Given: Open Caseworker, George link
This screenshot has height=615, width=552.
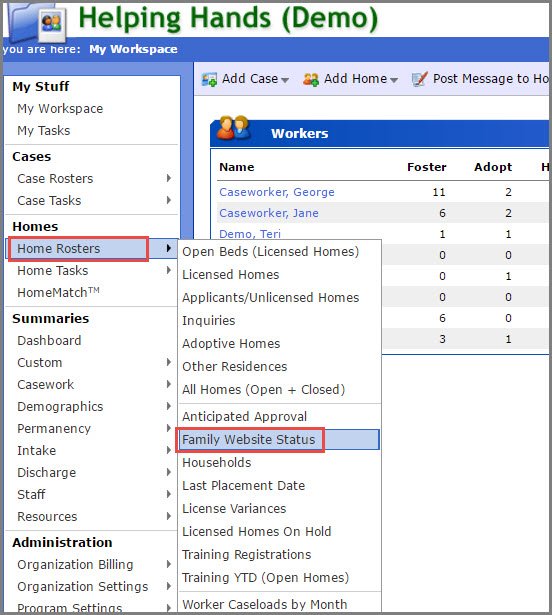Looking at the screenshot, I should pos(277,192).
